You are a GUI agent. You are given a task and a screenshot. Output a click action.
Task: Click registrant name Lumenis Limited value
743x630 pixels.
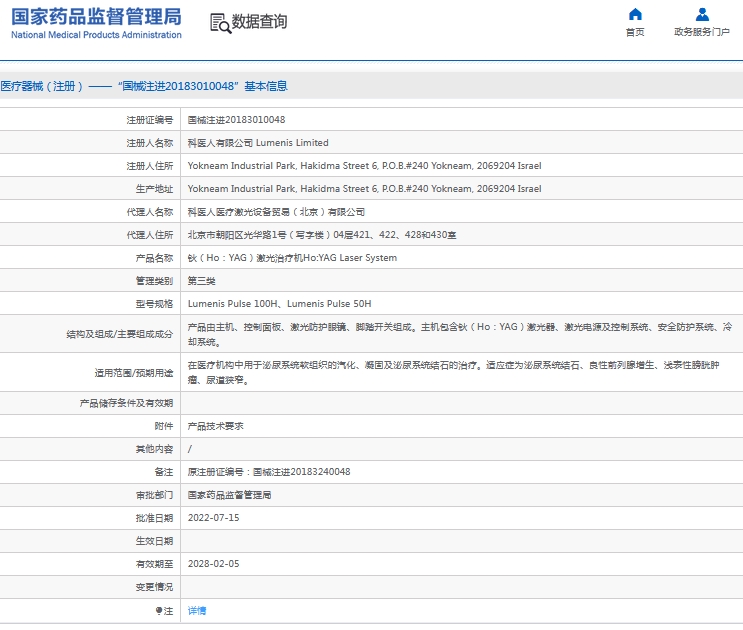point(258,143)
